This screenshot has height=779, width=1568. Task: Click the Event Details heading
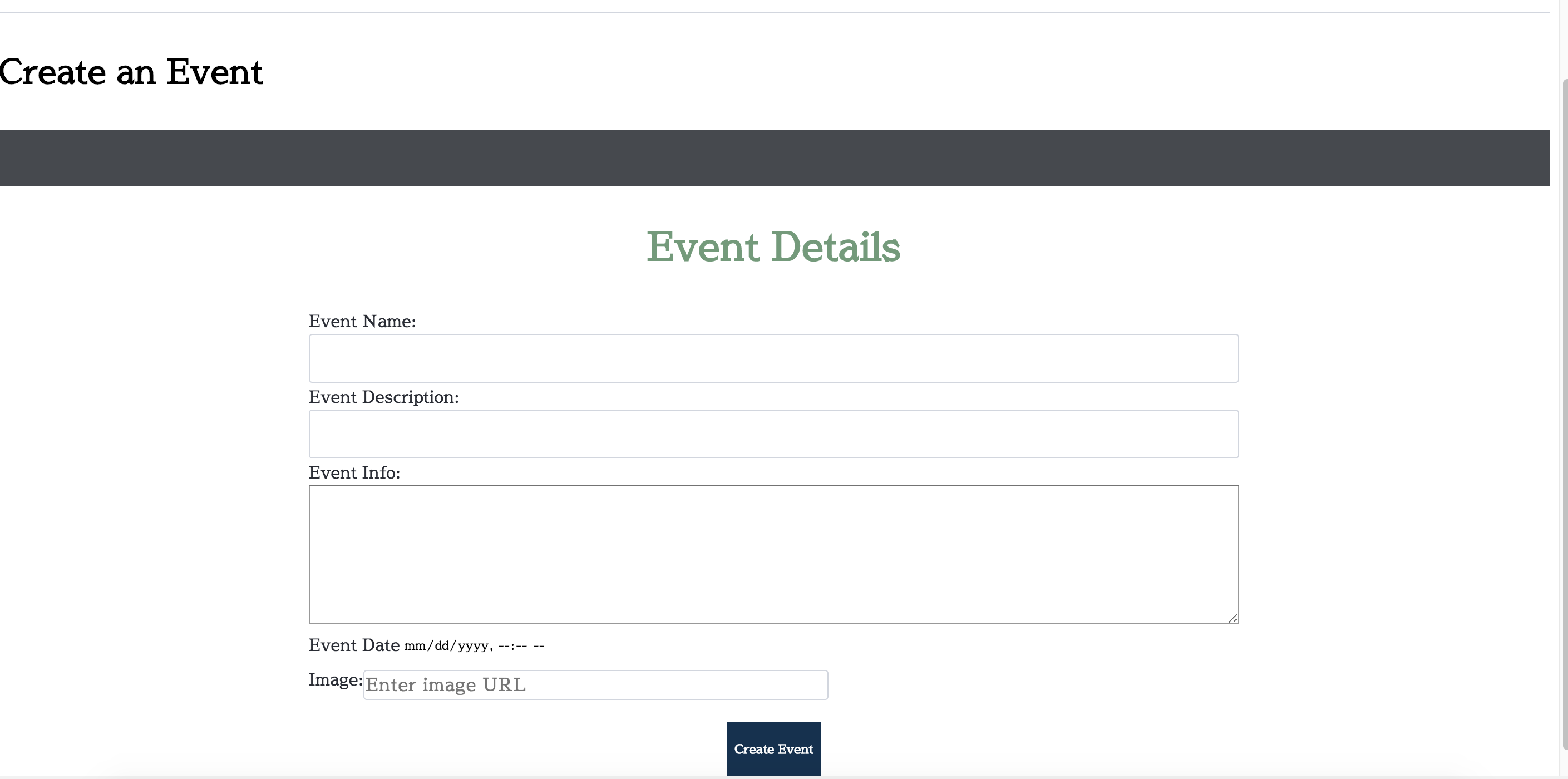click(773, 246)
